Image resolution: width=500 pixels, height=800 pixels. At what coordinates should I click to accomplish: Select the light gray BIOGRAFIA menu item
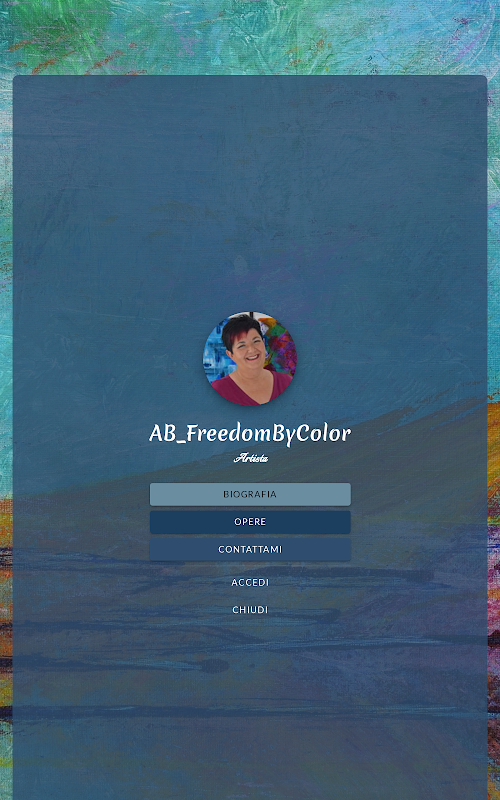point(250,494)
